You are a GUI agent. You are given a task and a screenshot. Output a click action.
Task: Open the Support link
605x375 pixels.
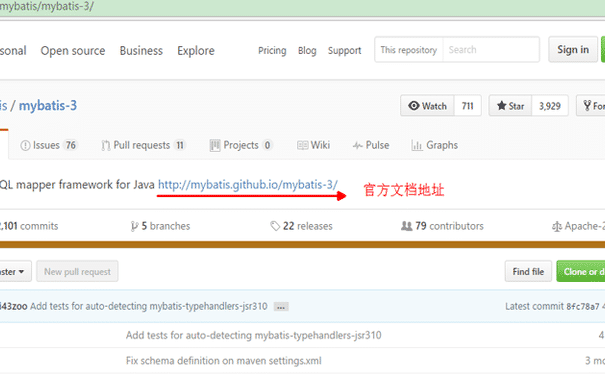coord(345,51)
